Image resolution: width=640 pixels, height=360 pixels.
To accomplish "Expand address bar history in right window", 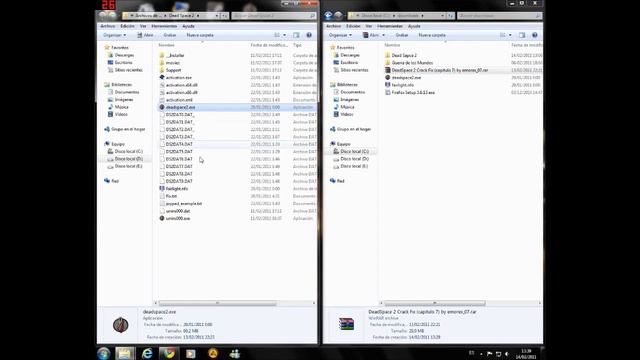I will (442, 16).
